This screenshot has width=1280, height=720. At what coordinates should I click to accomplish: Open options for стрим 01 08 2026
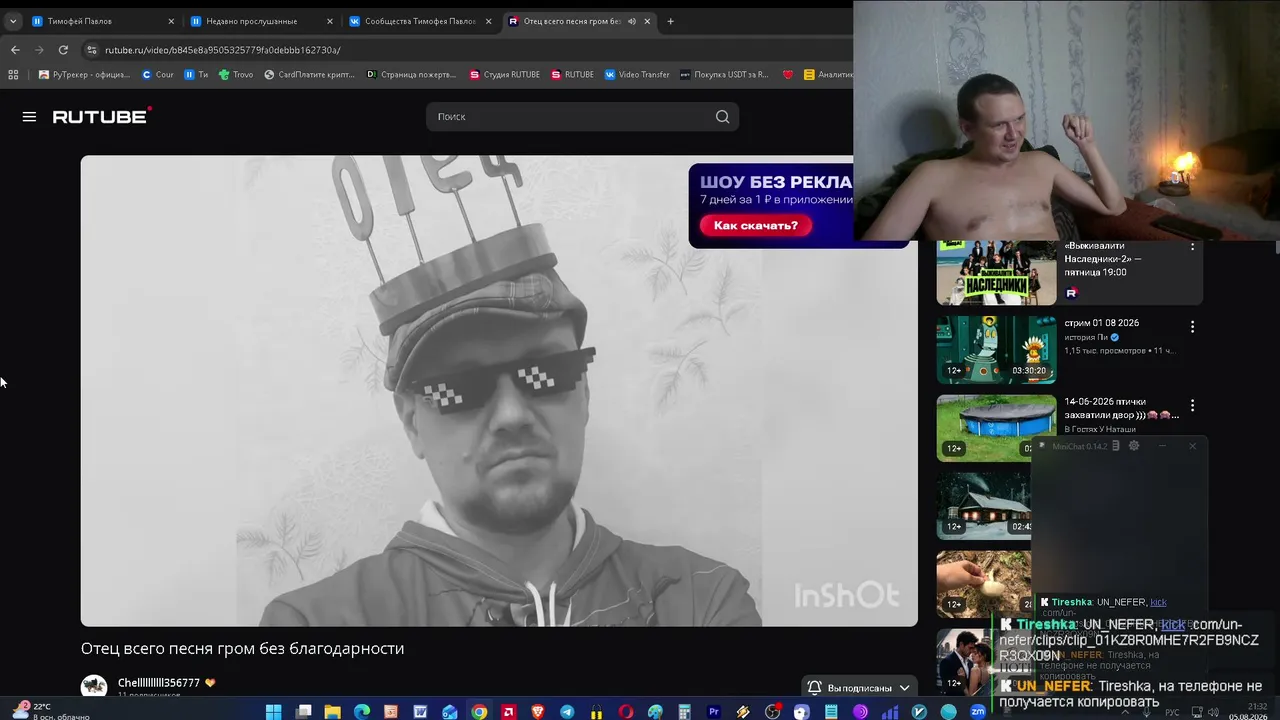click(1192, 327)
